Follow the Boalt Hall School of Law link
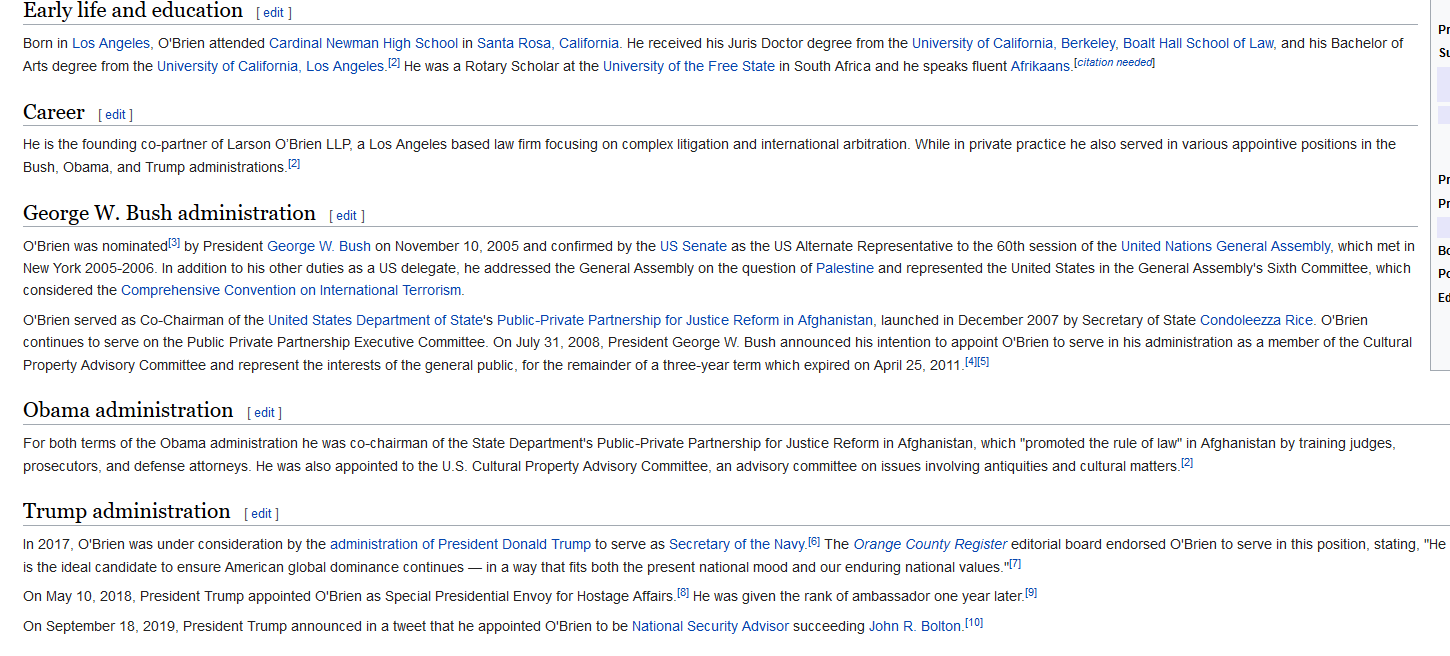This screenshot has height=656, width=1450. point(1198,43)
